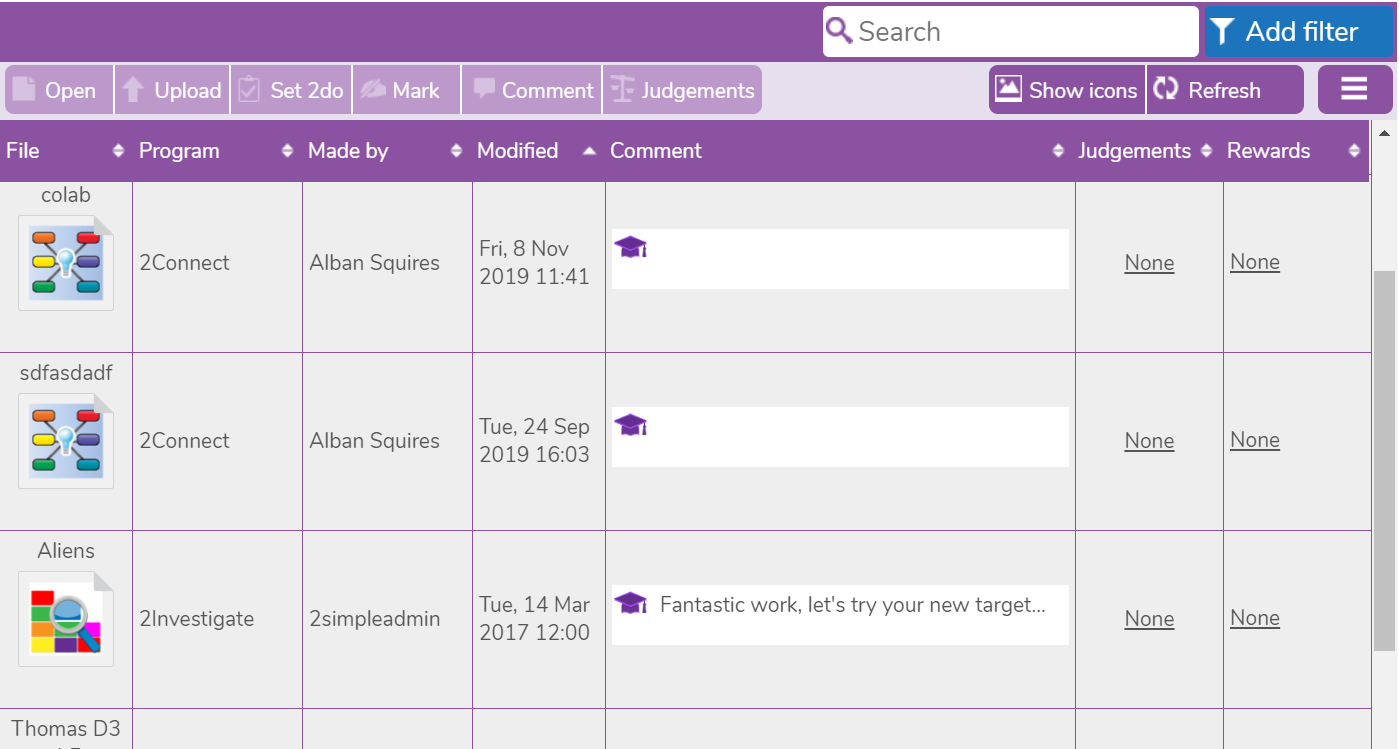Toggle Show icons view
Viewport: 1399px width, 749px height.
coord(1067,90)
